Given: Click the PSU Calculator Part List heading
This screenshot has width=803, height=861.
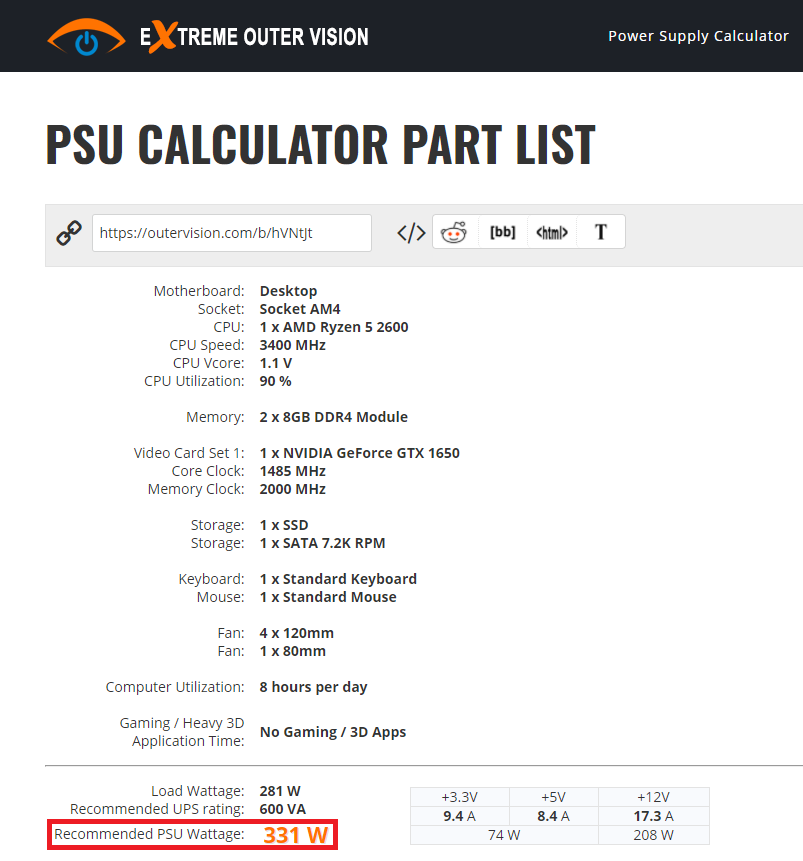Looking at the screenshot, I should (x=320, y=144).
